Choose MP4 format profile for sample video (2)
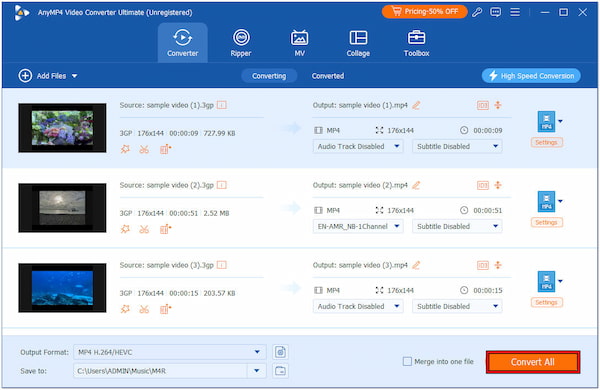The width and height of the screenshot is (600, 390). 550,202
